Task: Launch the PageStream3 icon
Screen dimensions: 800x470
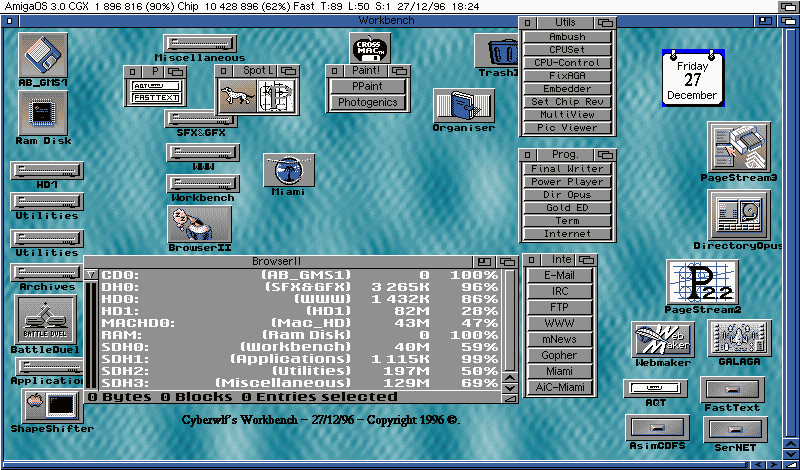Action: pyautogui.click(x=739, y=147)
